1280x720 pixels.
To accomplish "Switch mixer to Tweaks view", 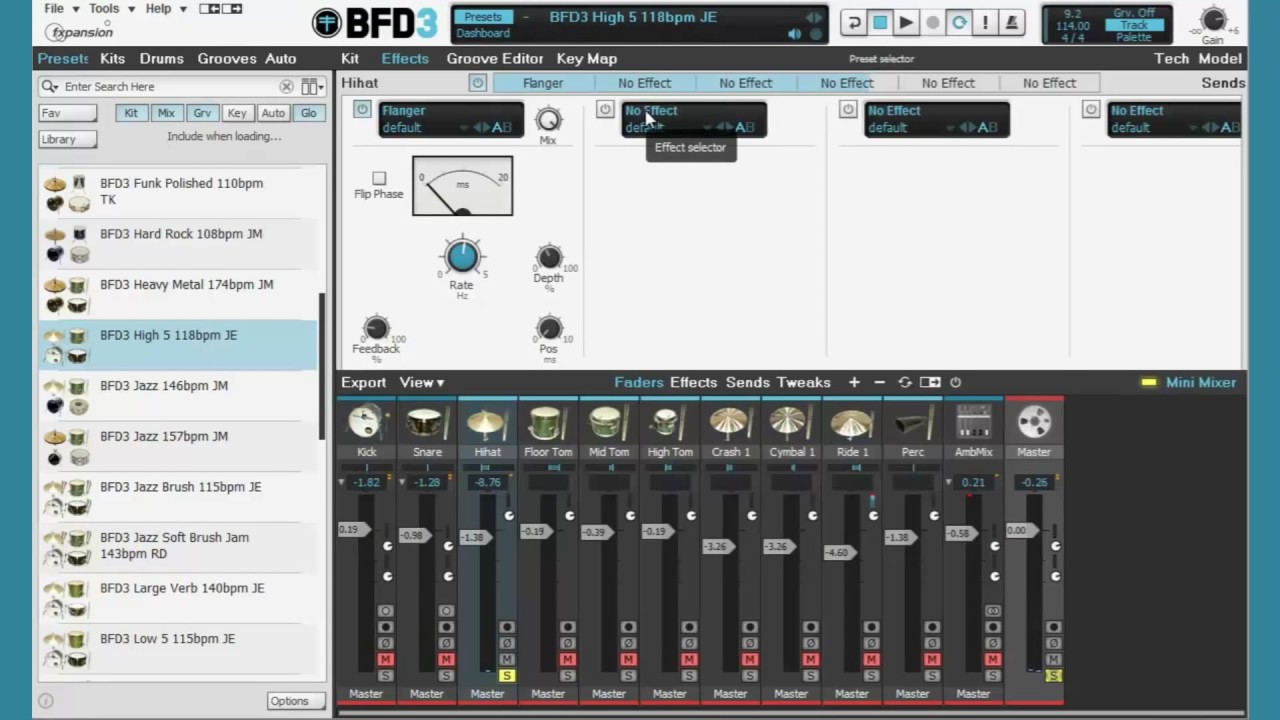I will [x=804, y=382].
